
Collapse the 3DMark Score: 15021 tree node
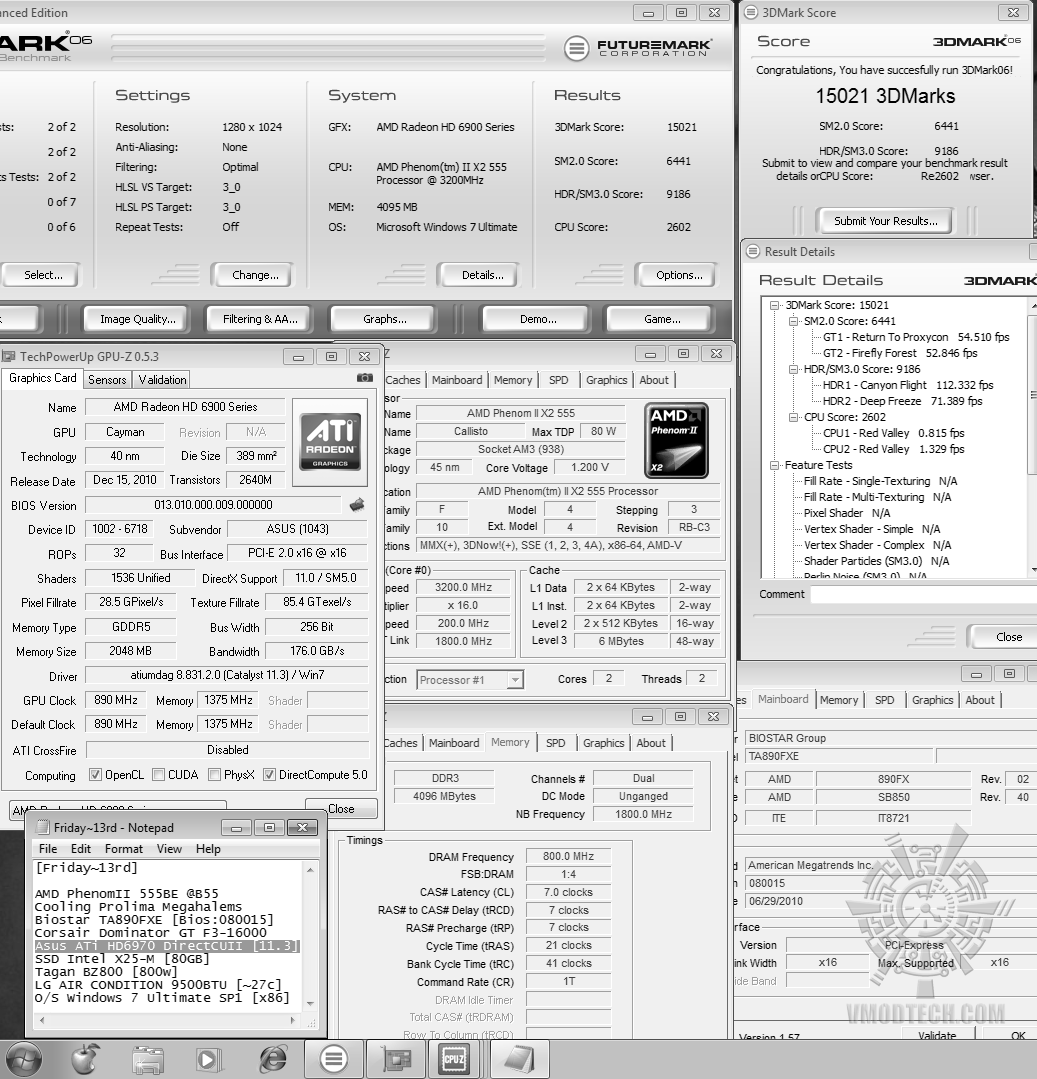pos(775,305)
